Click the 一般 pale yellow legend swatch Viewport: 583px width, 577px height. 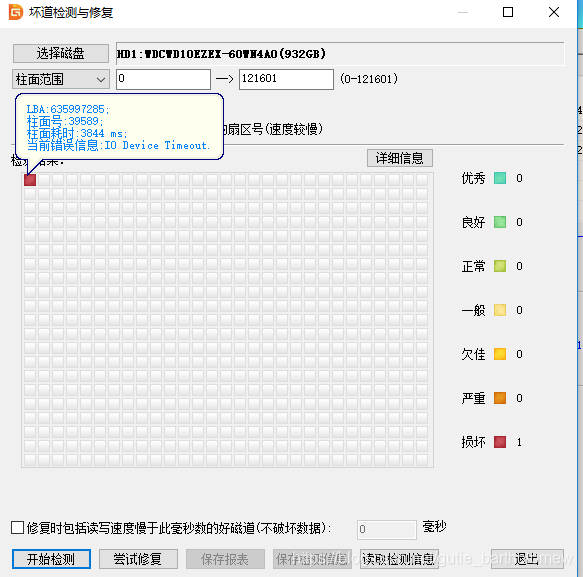tap(500, 310)
